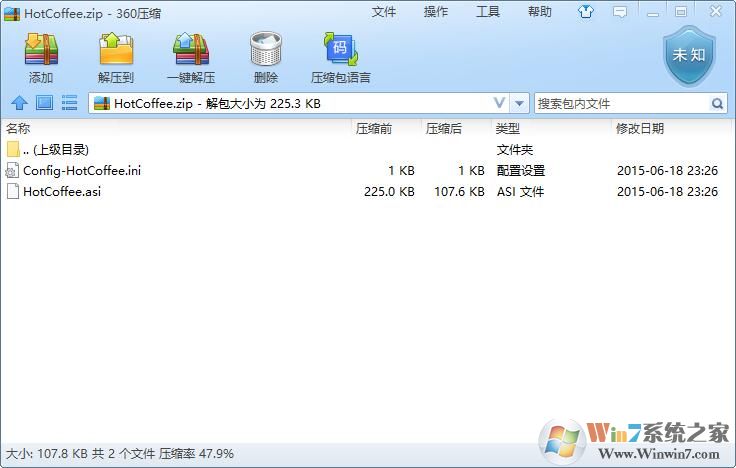The height and width of the screenshot is (468, 736).
Task: Open the 操作 menu
Action: (x=436, y=12)
